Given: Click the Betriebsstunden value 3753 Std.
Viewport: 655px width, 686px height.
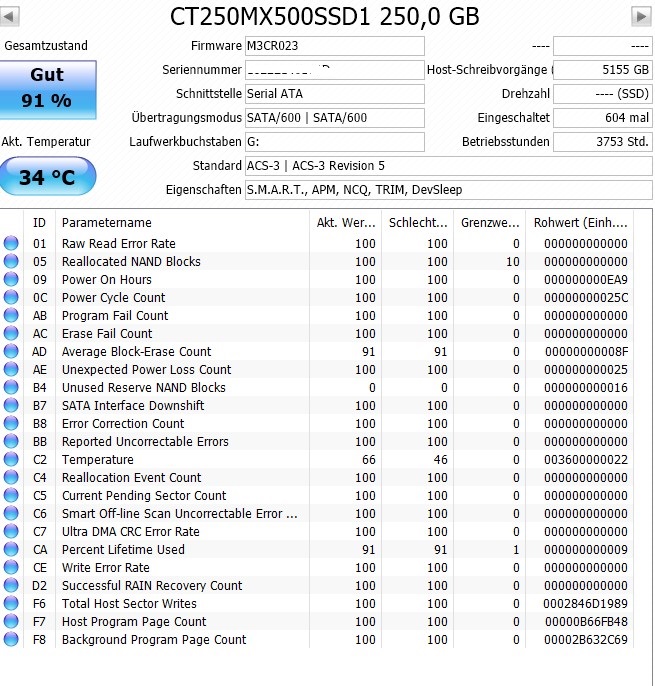Looking at the screenshot, I should point(602,142).
